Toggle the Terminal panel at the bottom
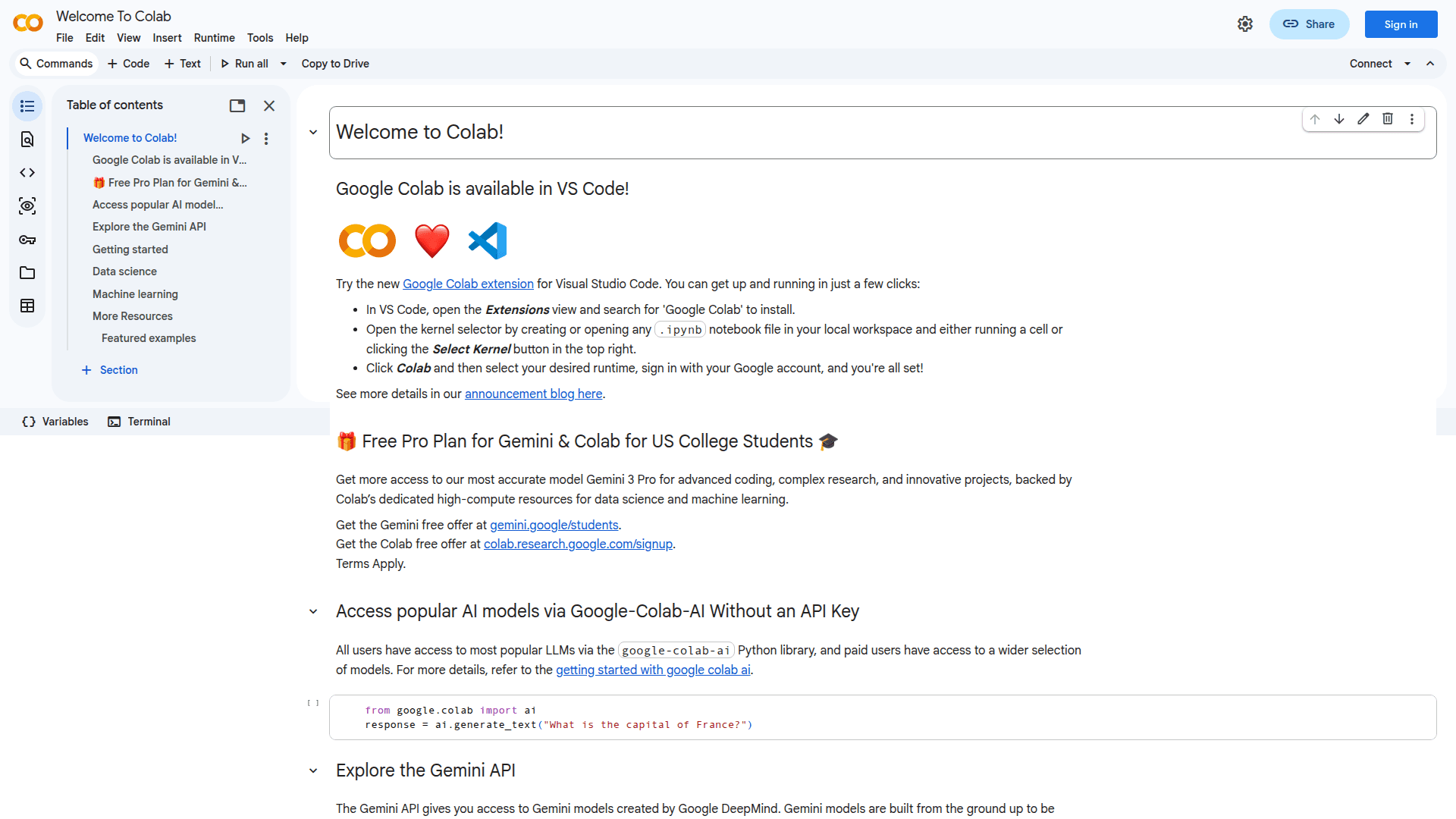This screenshot has height=819, width=1456. [139, 422]
